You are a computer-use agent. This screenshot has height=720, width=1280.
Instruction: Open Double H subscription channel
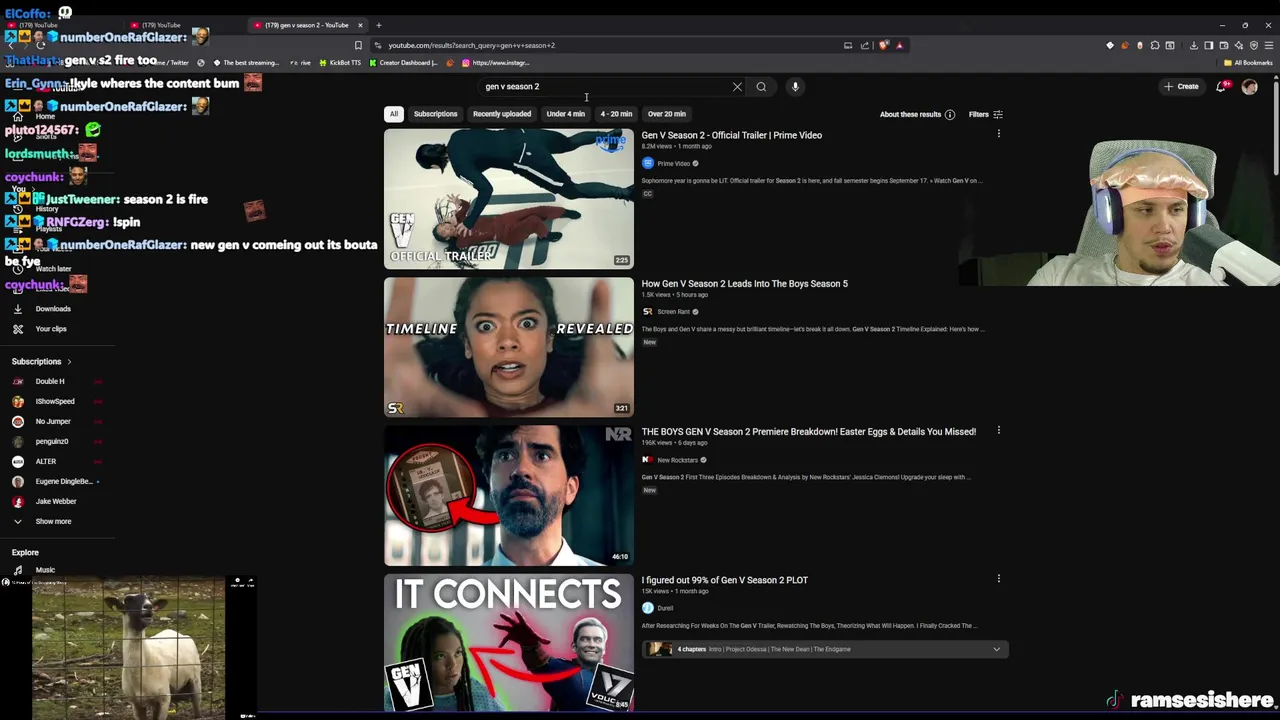(50, 381)
